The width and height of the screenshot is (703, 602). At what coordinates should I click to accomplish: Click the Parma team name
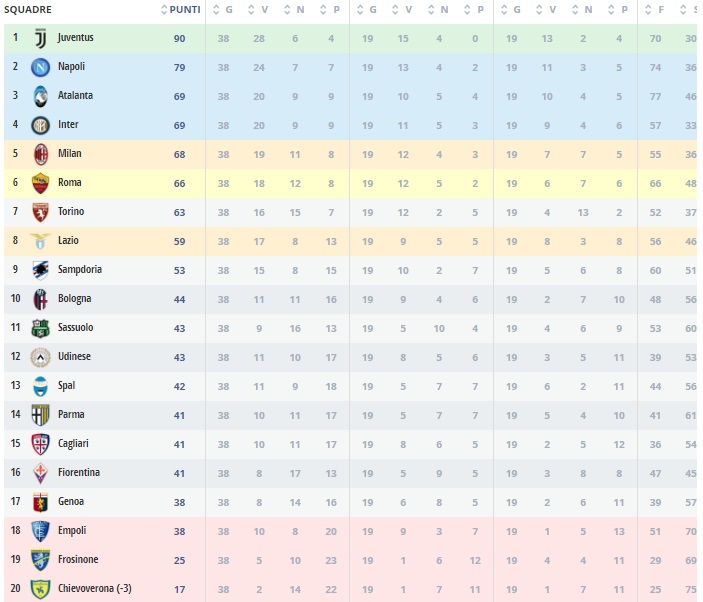(x=71, y=415)
